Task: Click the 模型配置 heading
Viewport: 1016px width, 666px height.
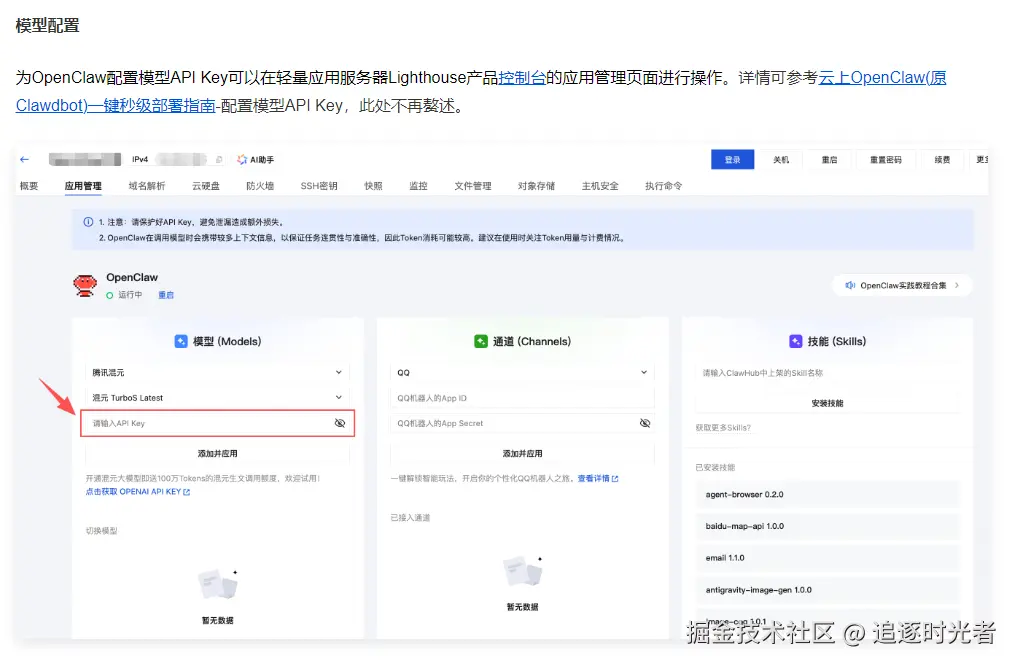Action: [47, 26]
